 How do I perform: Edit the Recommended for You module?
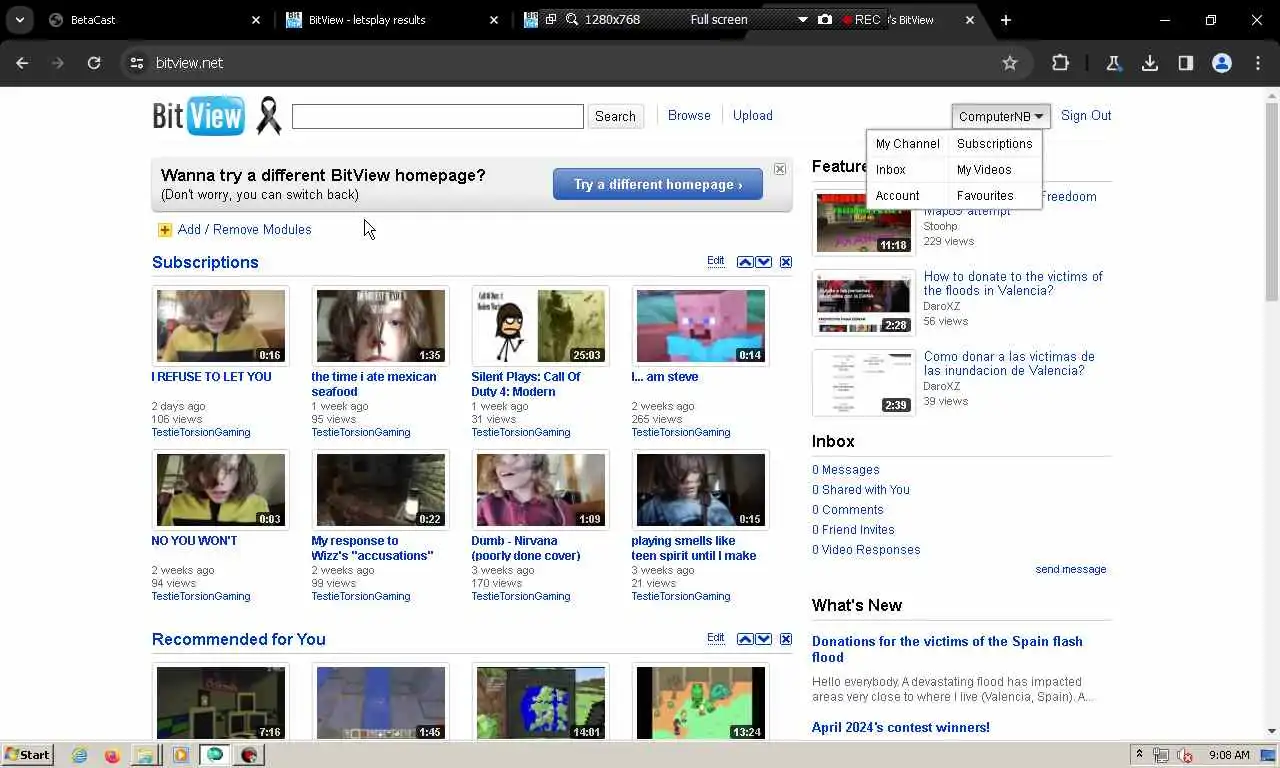point(715,638)
